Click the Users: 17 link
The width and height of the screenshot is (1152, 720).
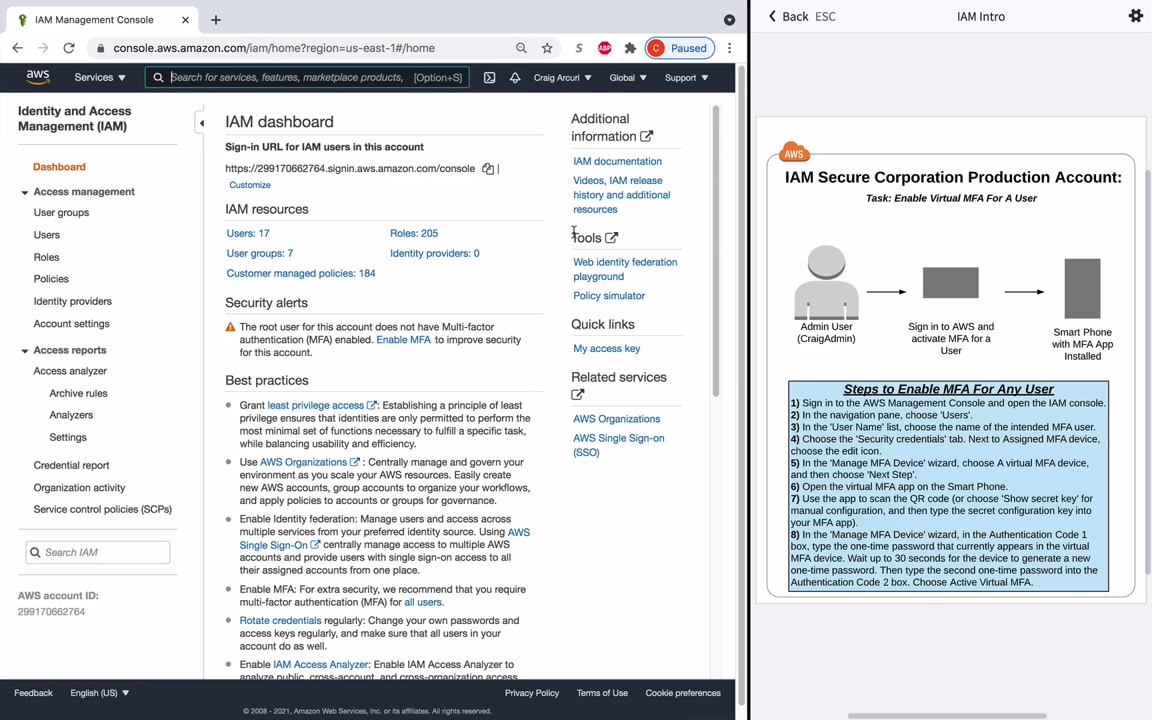click(x=248, y=233)
